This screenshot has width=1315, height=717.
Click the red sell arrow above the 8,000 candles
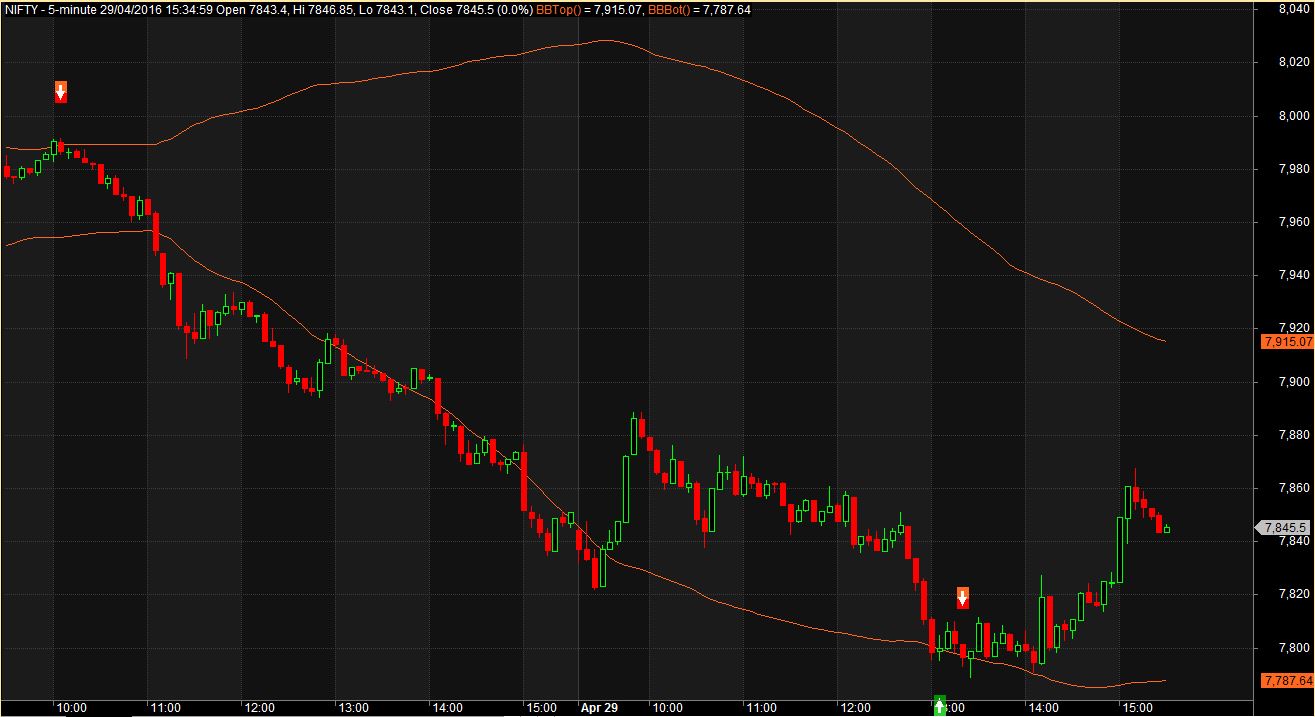click(x=61, y=92)
